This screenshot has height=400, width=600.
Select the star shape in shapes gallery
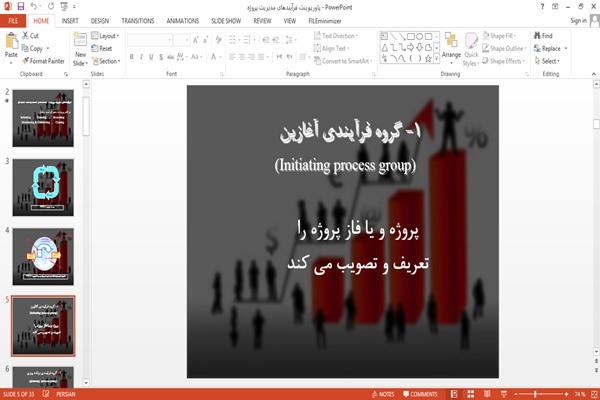click(428, 59)
